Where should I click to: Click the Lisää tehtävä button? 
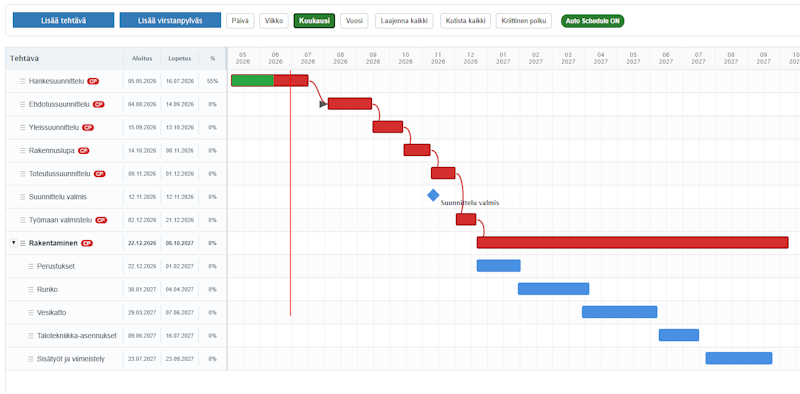[64, 20]
